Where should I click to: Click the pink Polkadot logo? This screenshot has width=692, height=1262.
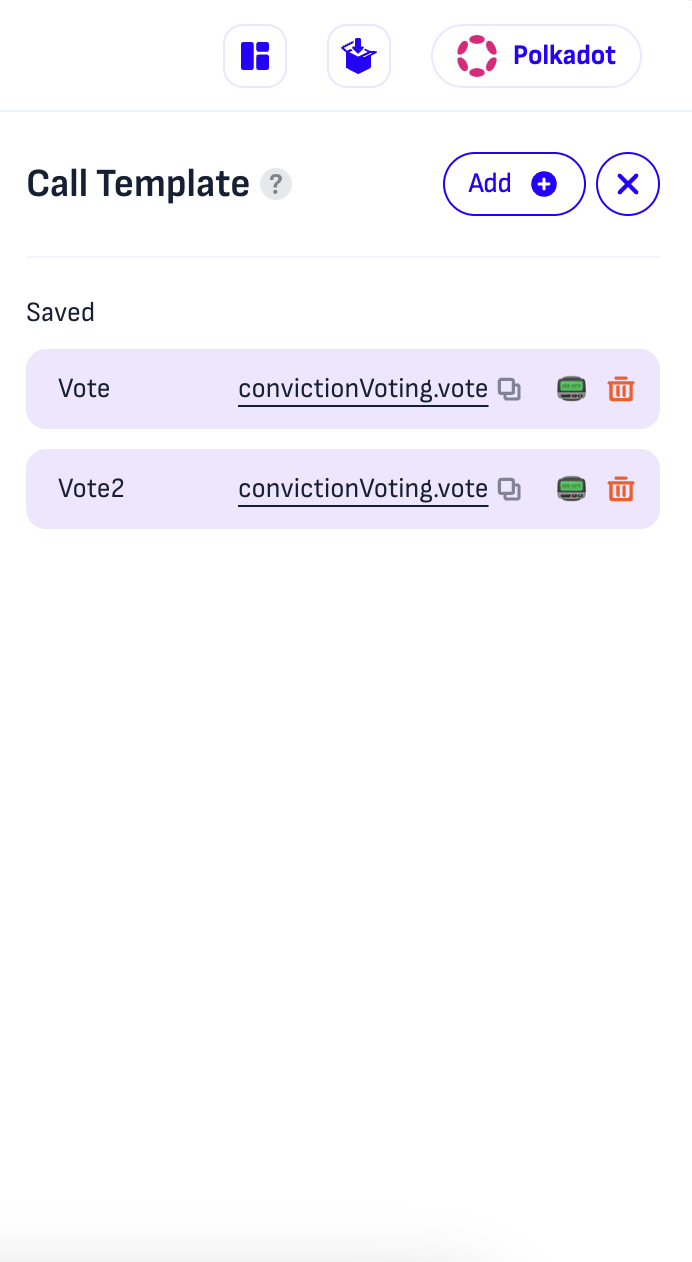[x=477, y=56]
